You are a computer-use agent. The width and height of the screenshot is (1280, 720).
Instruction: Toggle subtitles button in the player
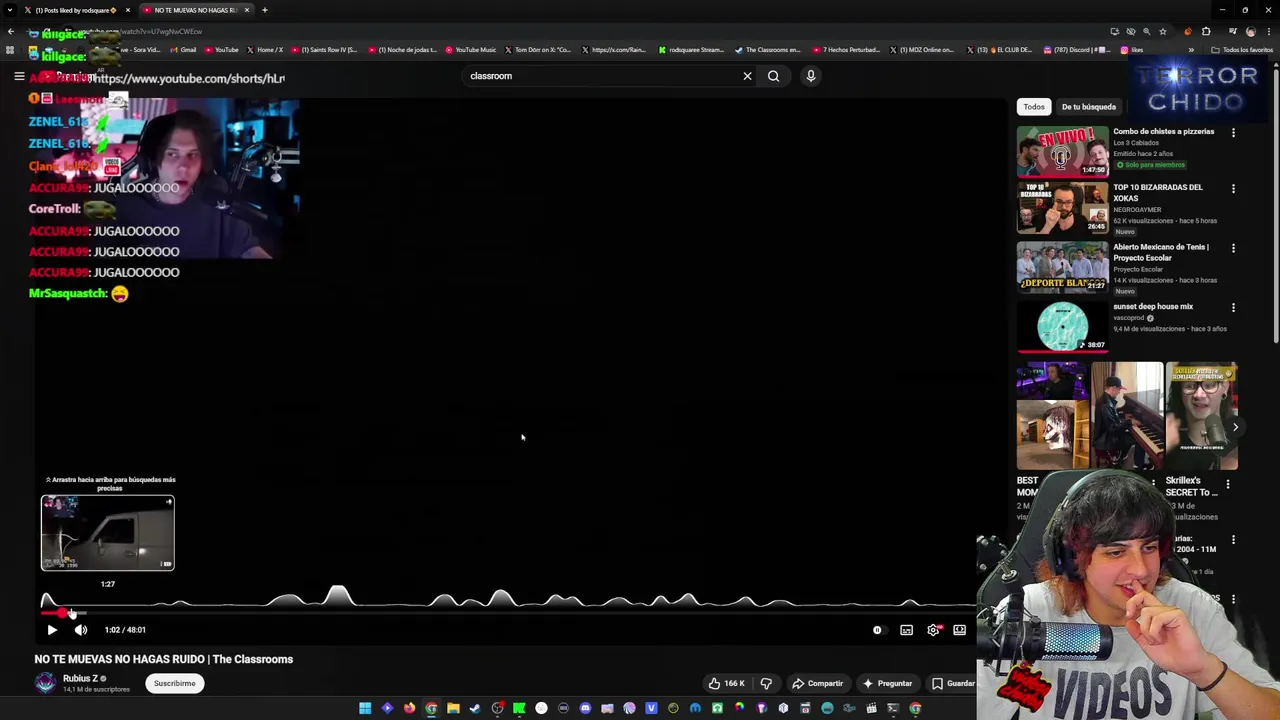[906, 630]
